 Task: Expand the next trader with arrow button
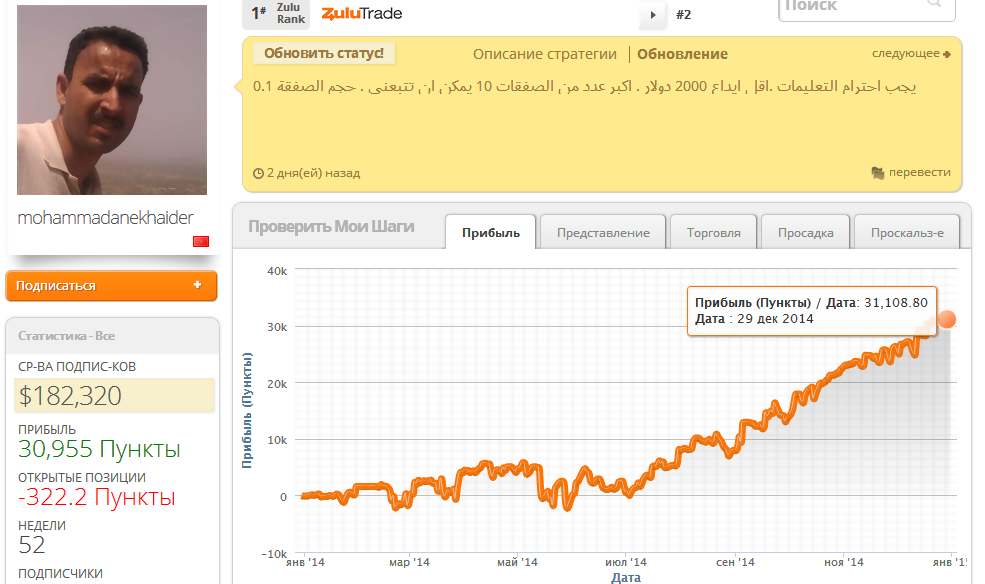652,14
